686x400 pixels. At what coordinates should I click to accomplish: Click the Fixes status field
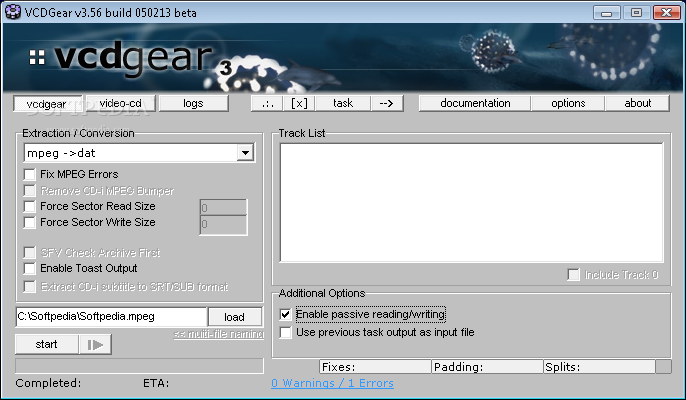pyautogui.click(x=375, y=367)
